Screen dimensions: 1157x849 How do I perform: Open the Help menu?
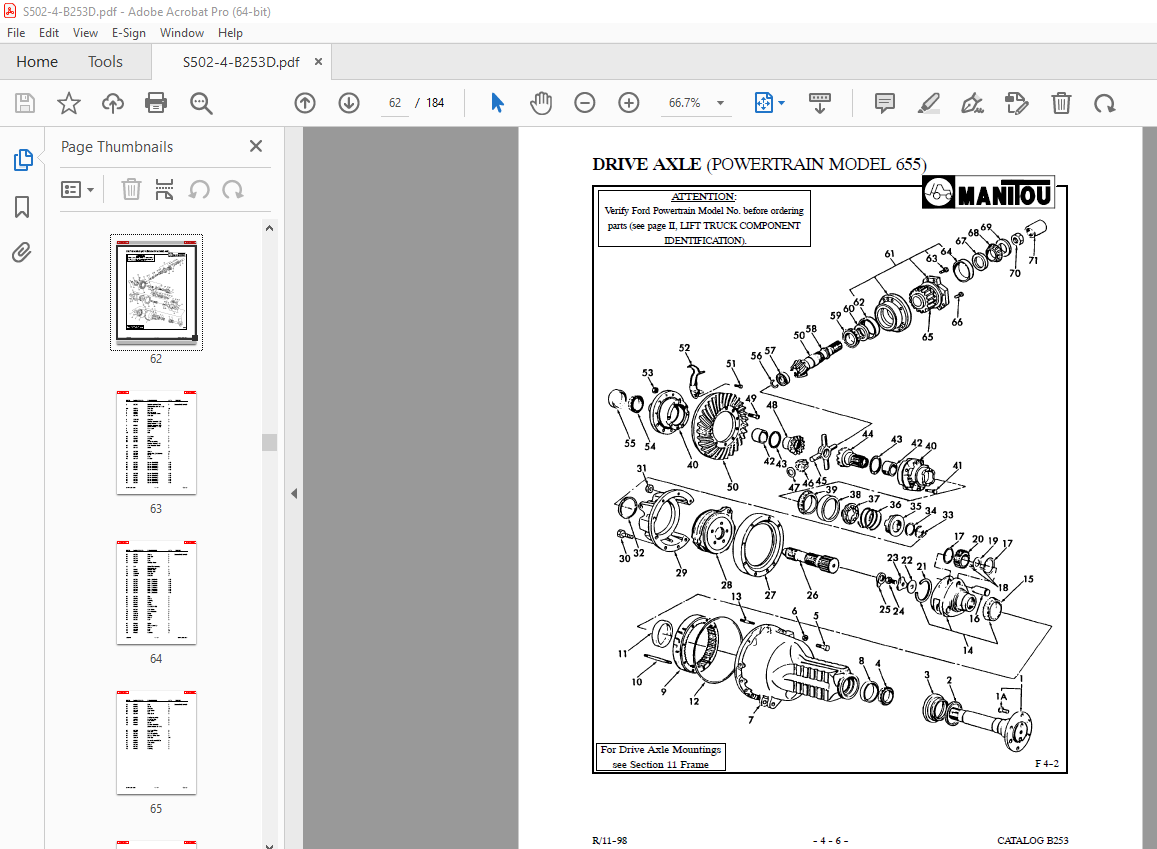230,32
